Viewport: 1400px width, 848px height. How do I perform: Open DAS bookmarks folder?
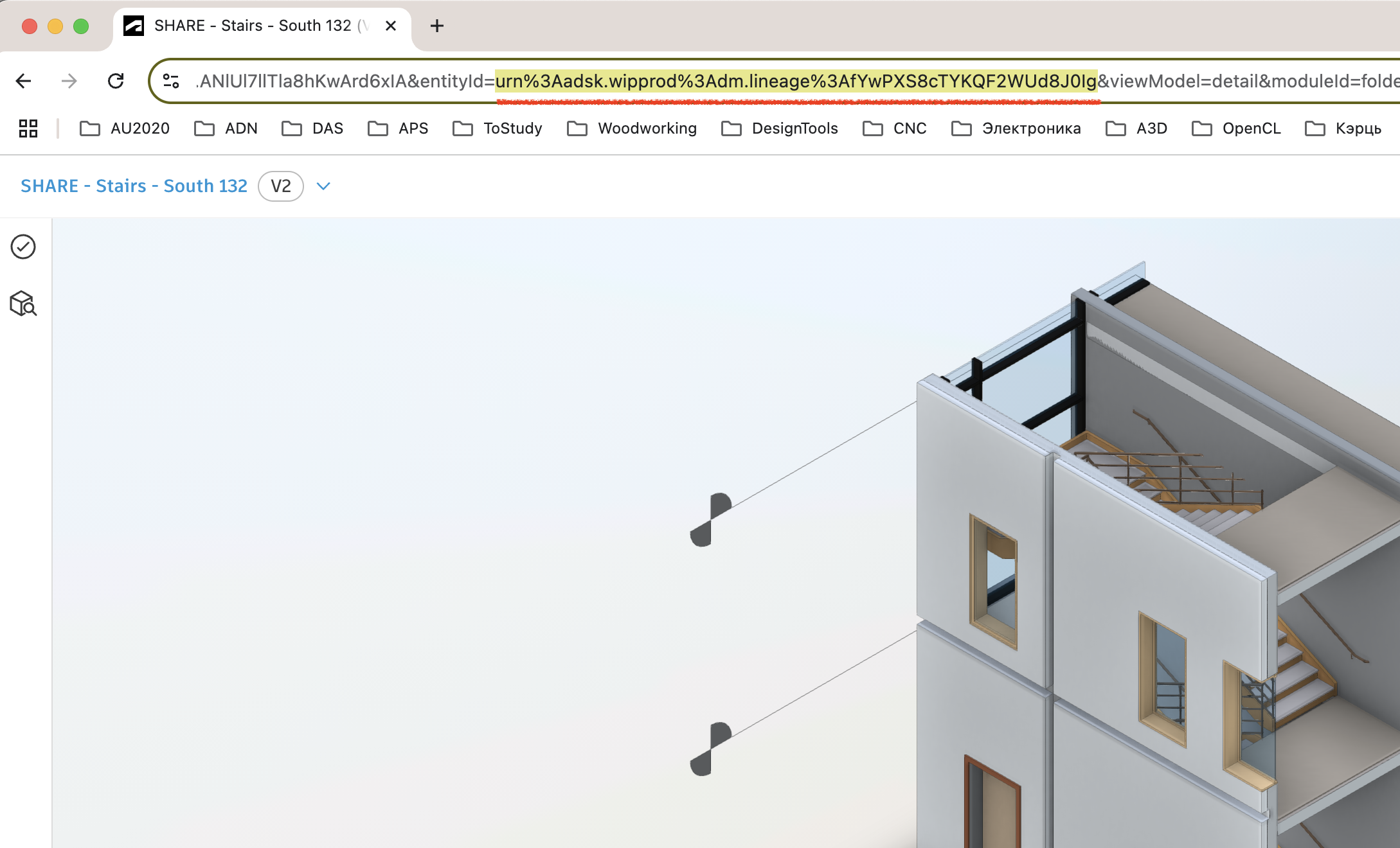coord(313,128)
